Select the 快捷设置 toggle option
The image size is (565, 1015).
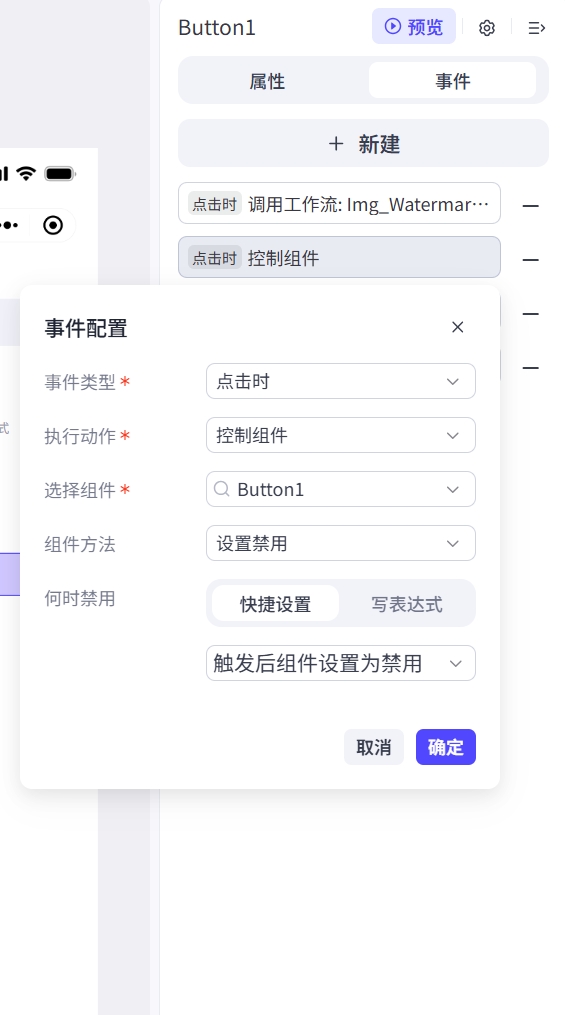[275, 604]
